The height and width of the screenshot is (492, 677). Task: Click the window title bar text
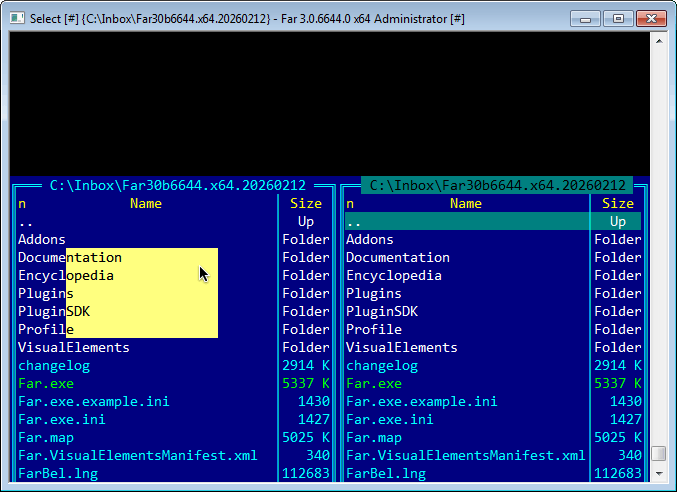[247, 19]
